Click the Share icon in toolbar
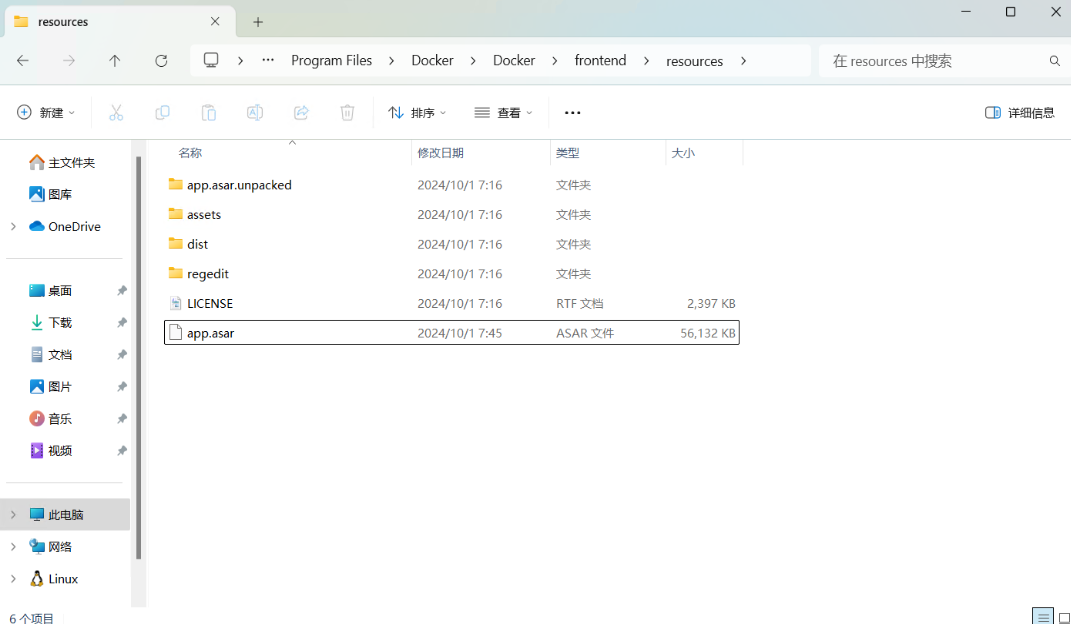Screen dimensions: 1071x624 [x=301, y=113]
